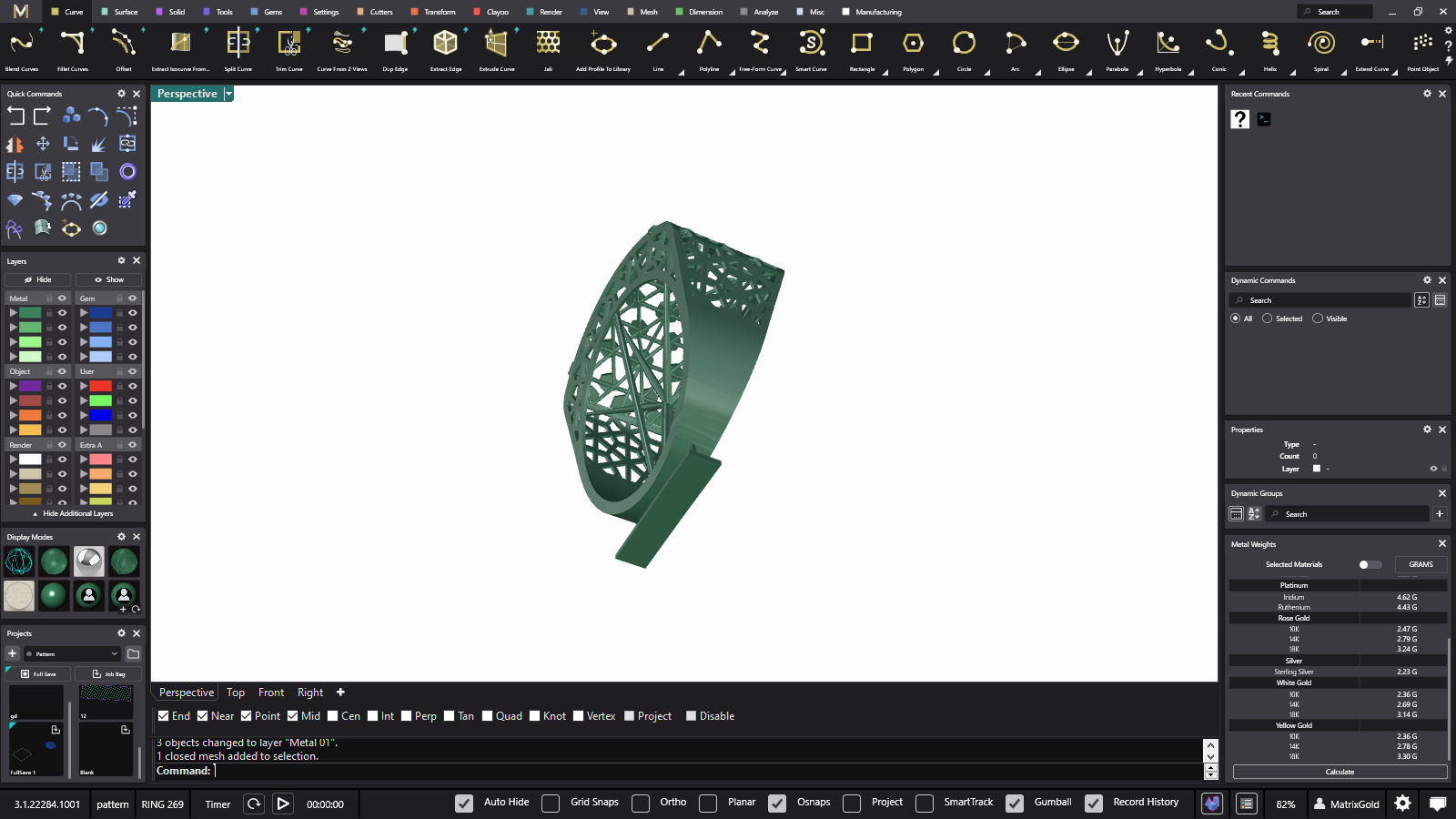Switch to the Cutters menu tab
Viewport: 1456px width, 819px height.
coord(375,12)
